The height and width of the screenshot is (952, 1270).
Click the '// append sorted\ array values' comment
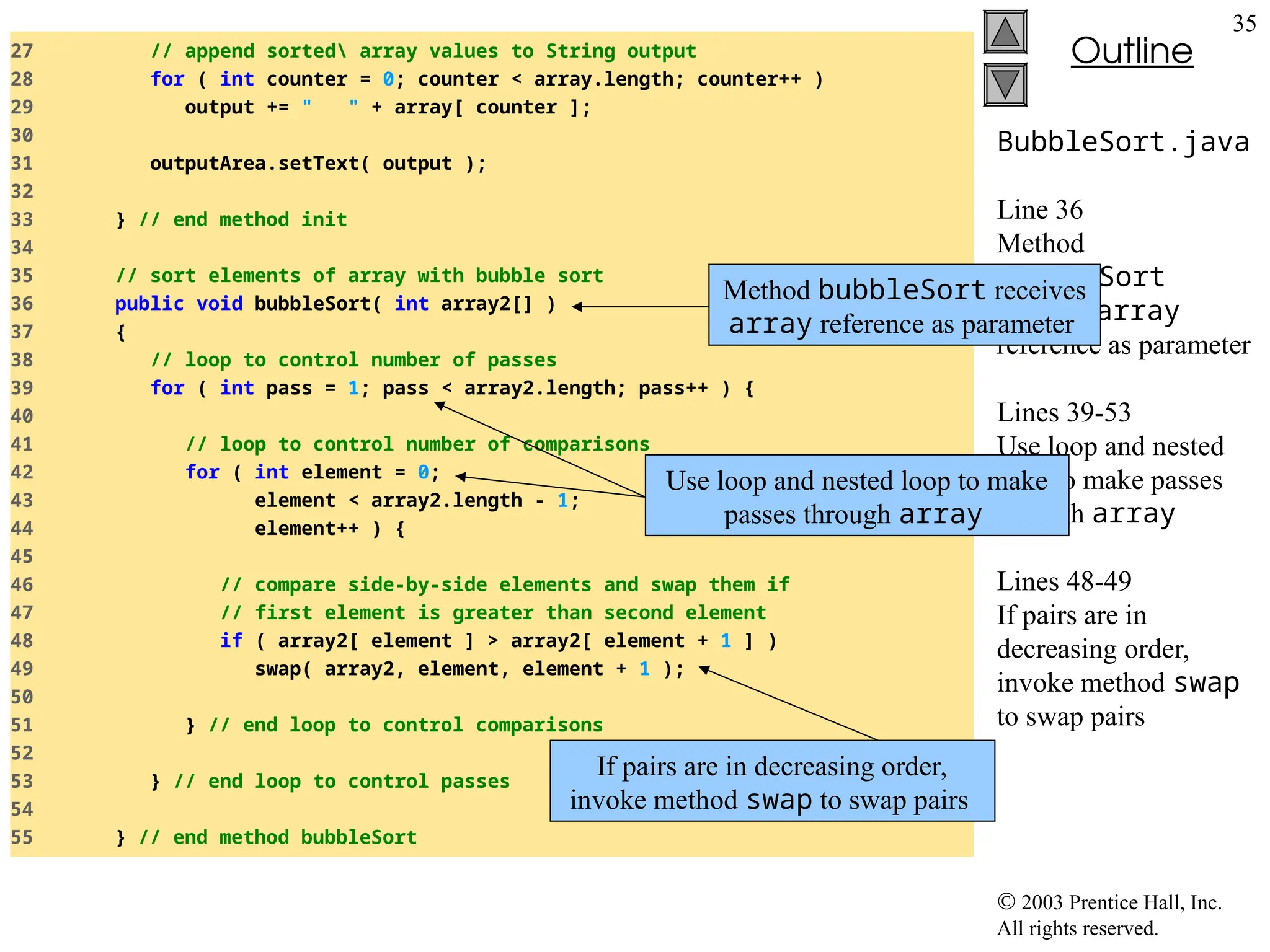(424, 51)
